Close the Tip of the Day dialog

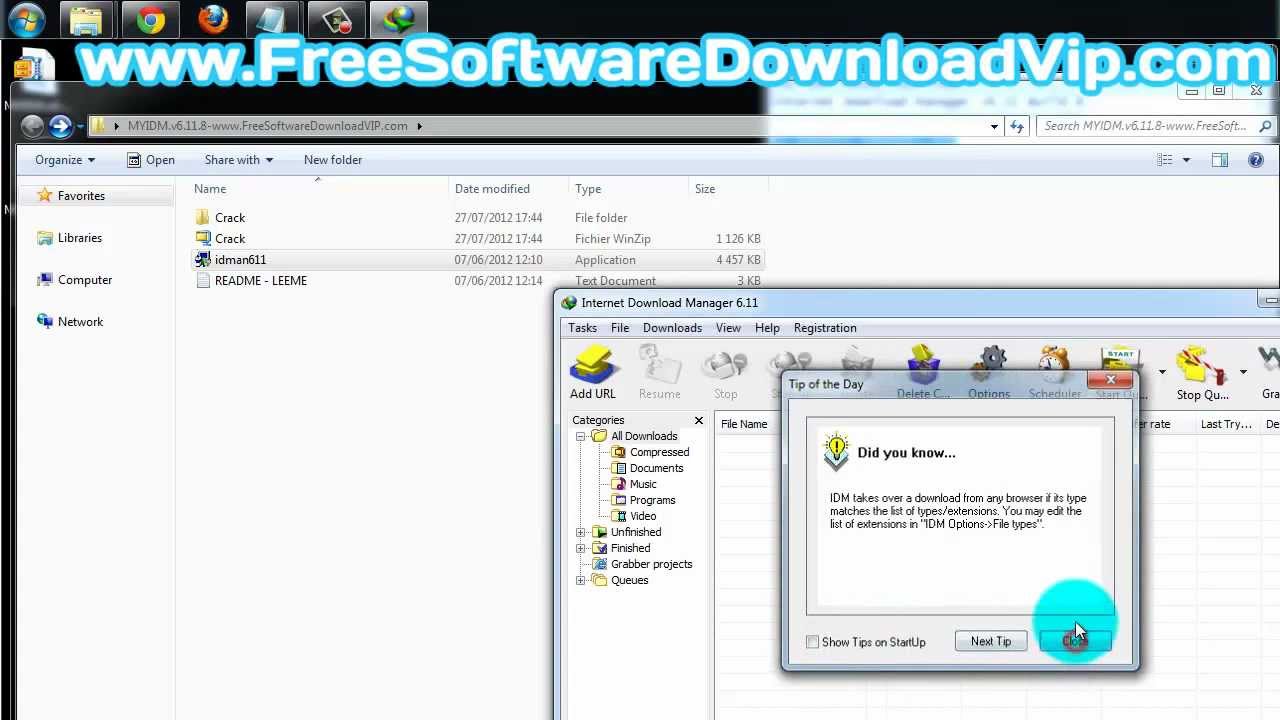(x=1111, y=380)
